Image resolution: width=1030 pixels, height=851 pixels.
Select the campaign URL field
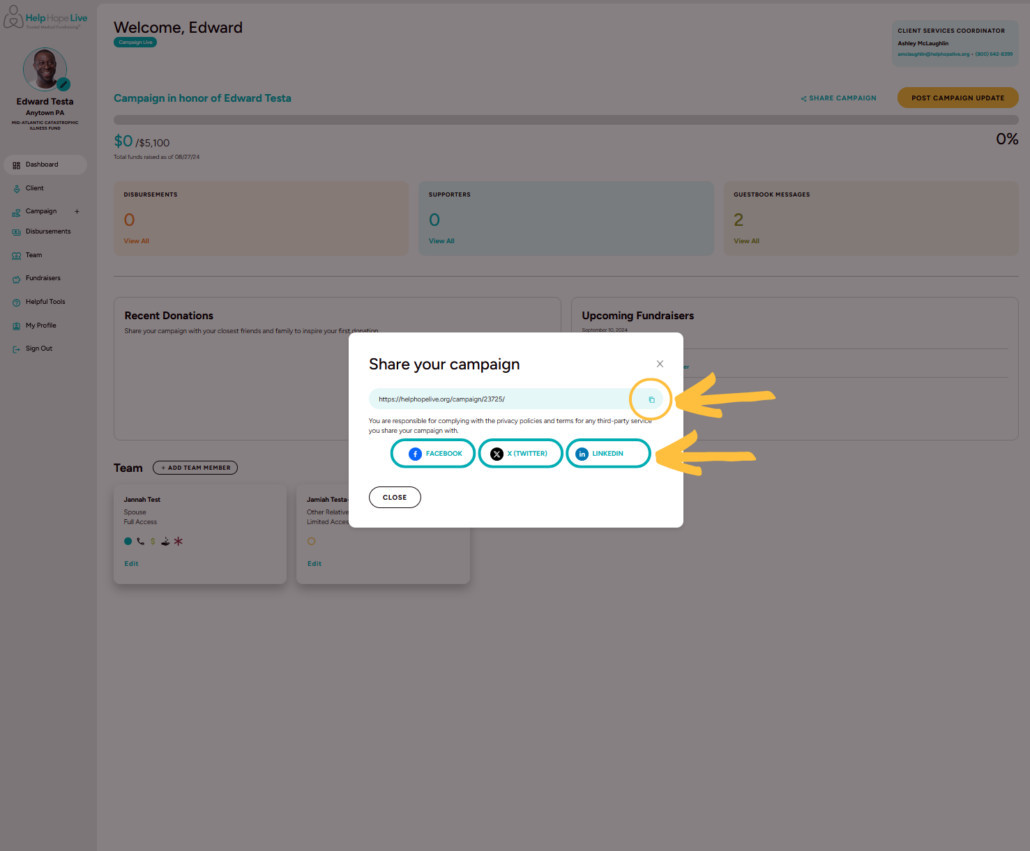[x=516, y=399]
